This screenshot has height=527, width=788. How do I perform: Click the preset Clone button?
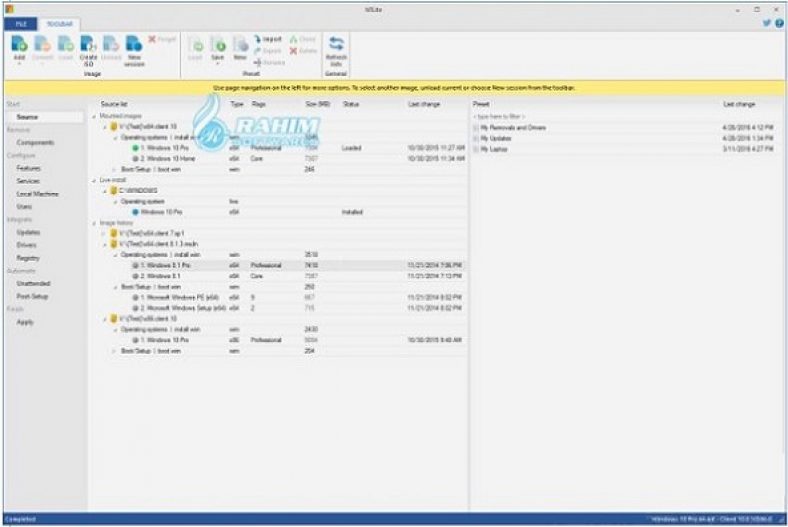click(x=303, y=39)
